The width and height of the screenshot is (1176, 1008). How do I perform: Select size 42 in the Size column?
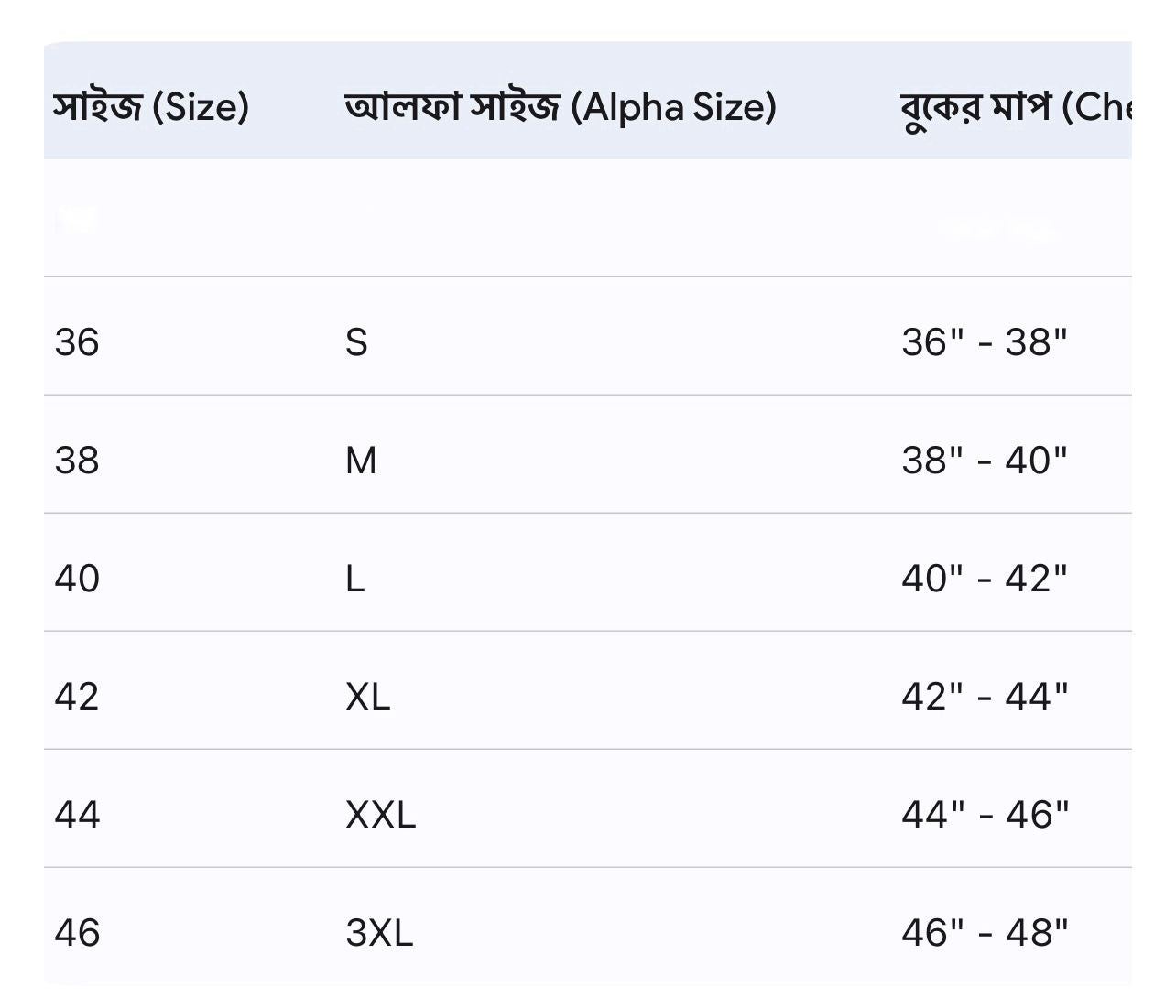pos(77,697)
